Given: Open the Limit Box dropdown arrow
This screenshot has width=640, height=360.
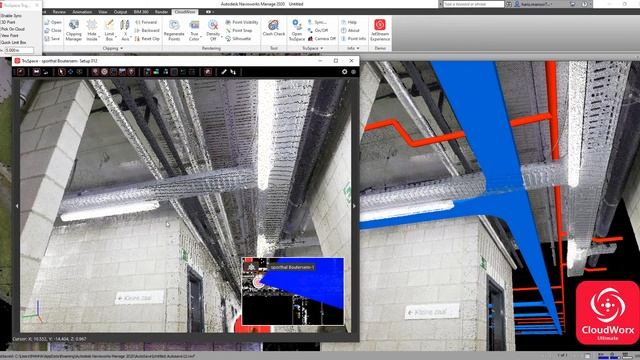Looking at the screenshot, I should click(116, 38).
